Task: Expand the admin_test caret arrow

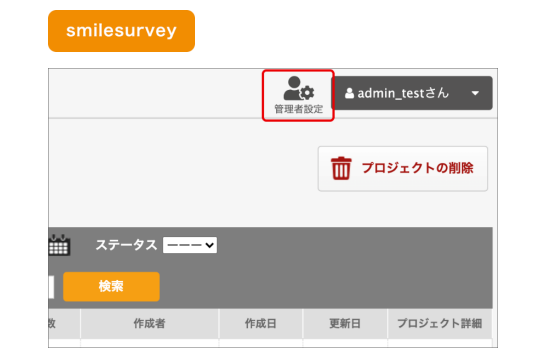Action: pos(475,93)
